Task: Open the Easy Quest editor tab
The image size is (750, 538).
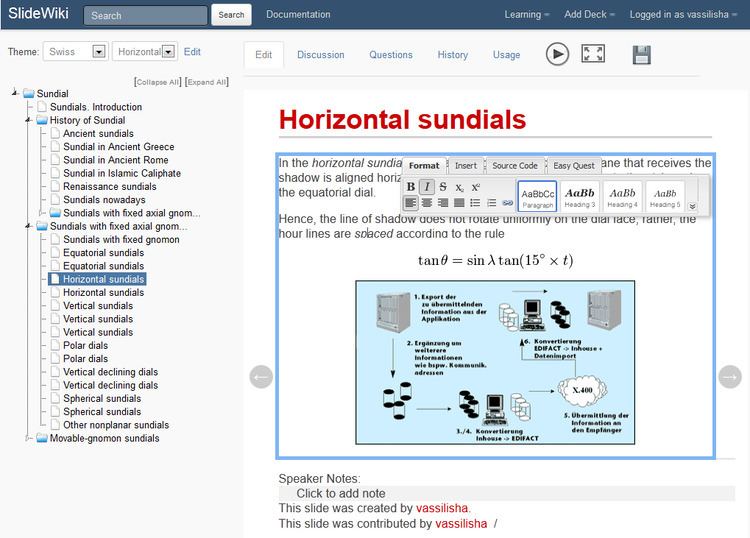Action: 574,165
